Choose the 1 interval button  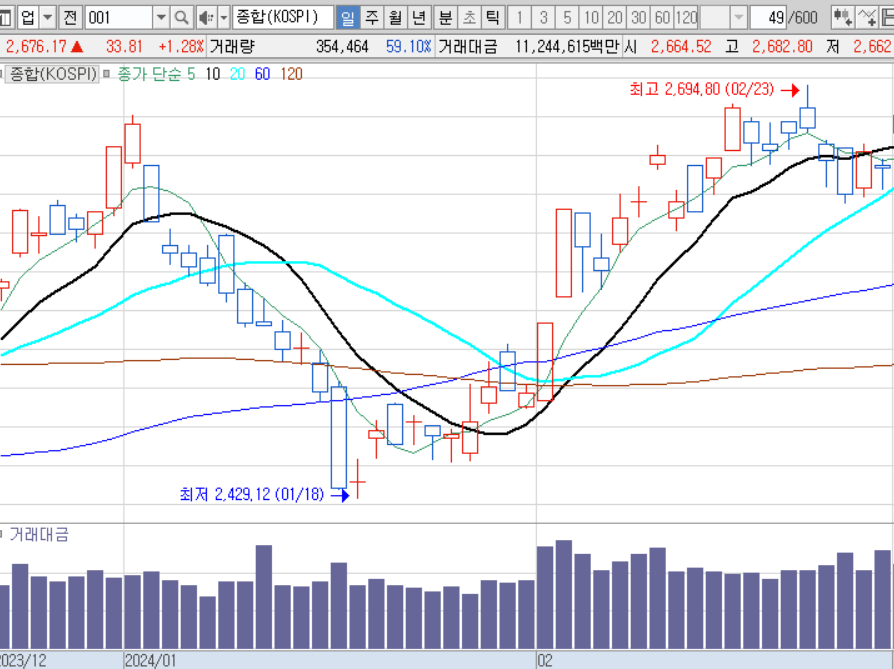(519, 18)
